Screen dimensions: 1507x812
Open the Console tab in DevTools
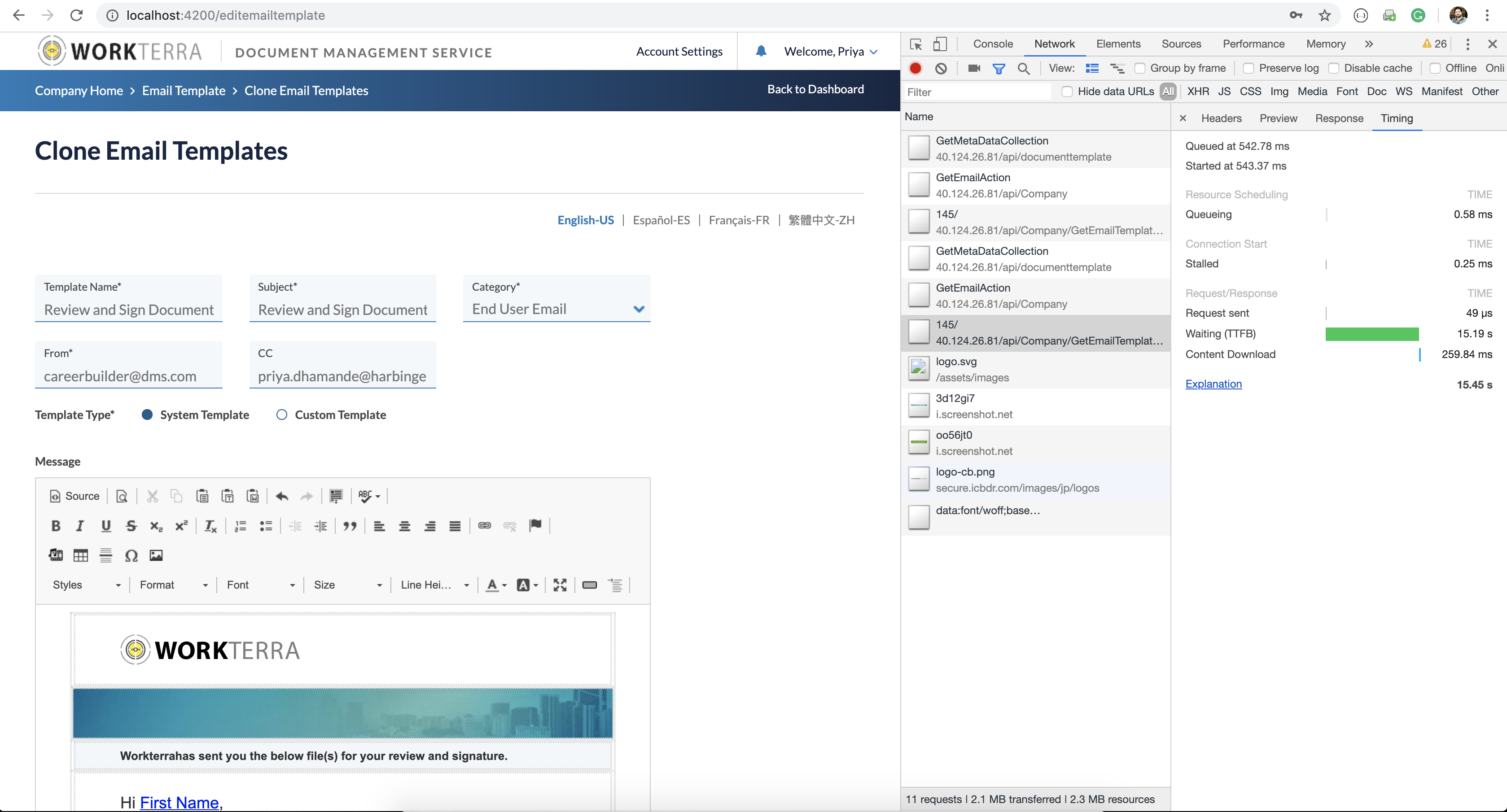coord(992,44)
